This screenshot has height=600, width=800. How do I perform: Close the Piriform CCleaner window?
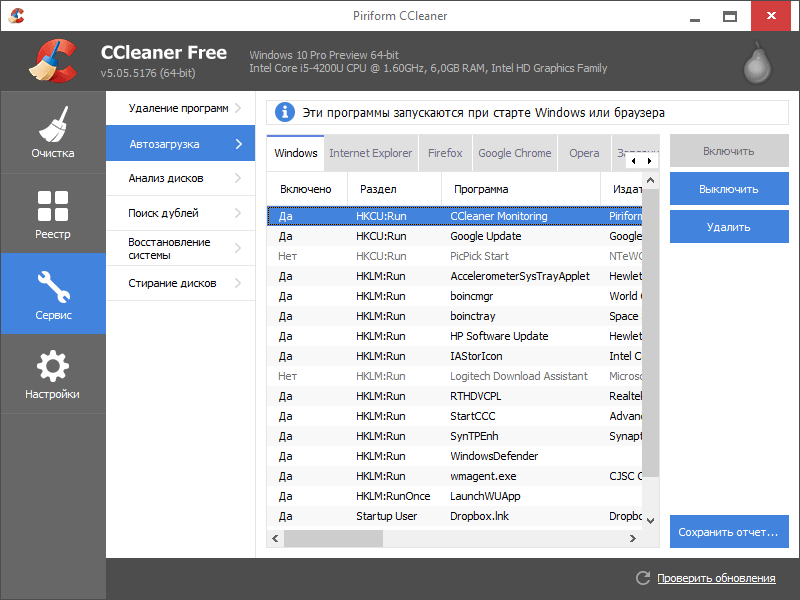(x=771, y=16)
